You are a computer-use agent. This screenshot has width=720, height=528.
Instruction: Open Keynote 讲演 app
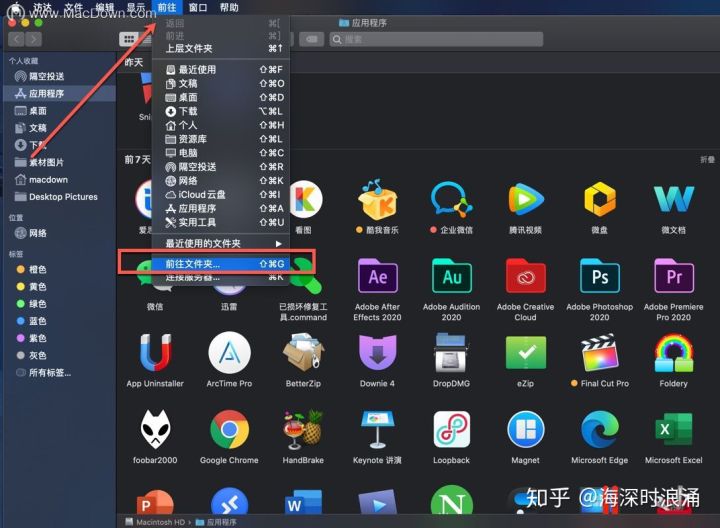point(377,429)
